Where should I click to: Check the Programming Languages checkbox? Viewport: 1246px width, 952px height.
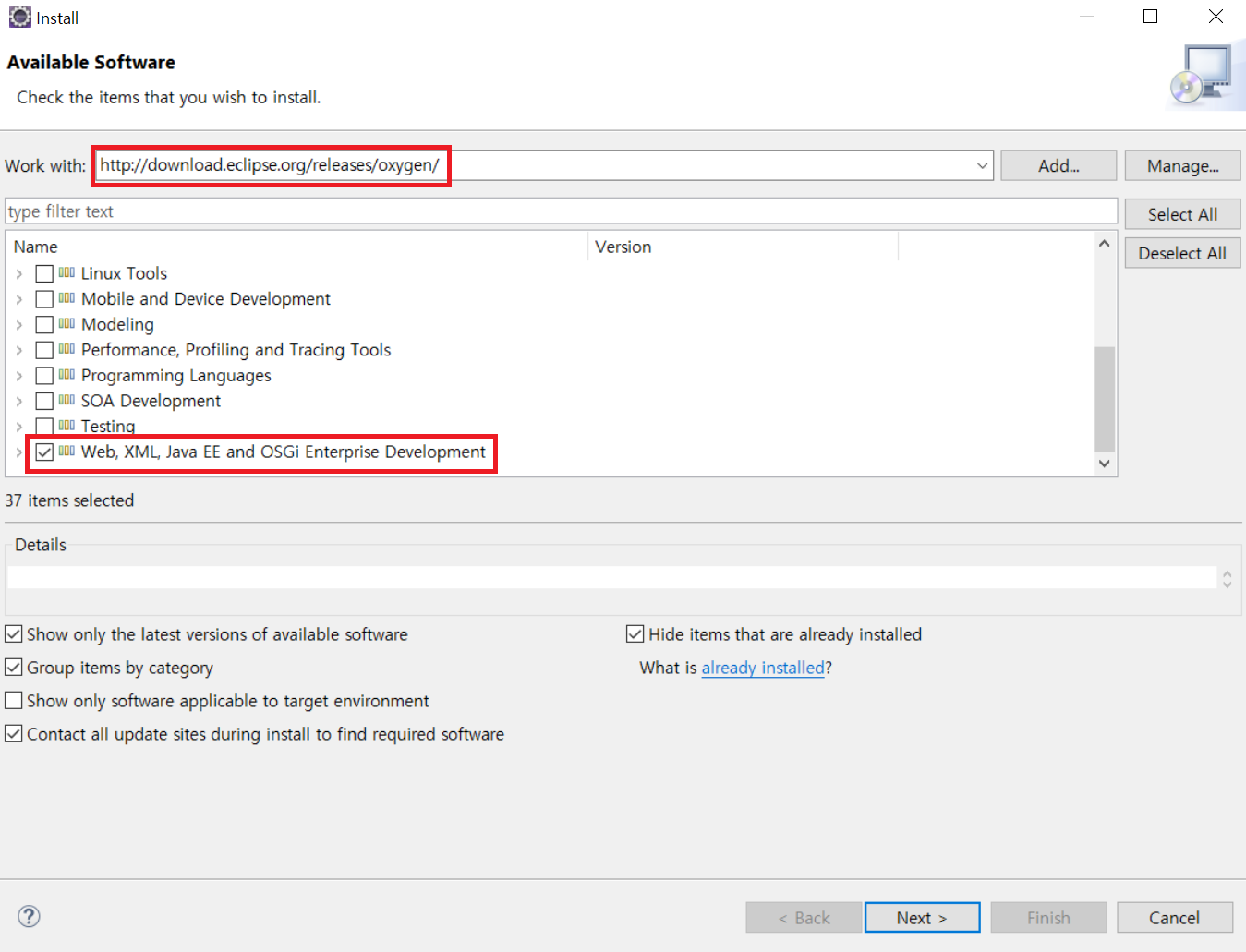pos(44,376)
